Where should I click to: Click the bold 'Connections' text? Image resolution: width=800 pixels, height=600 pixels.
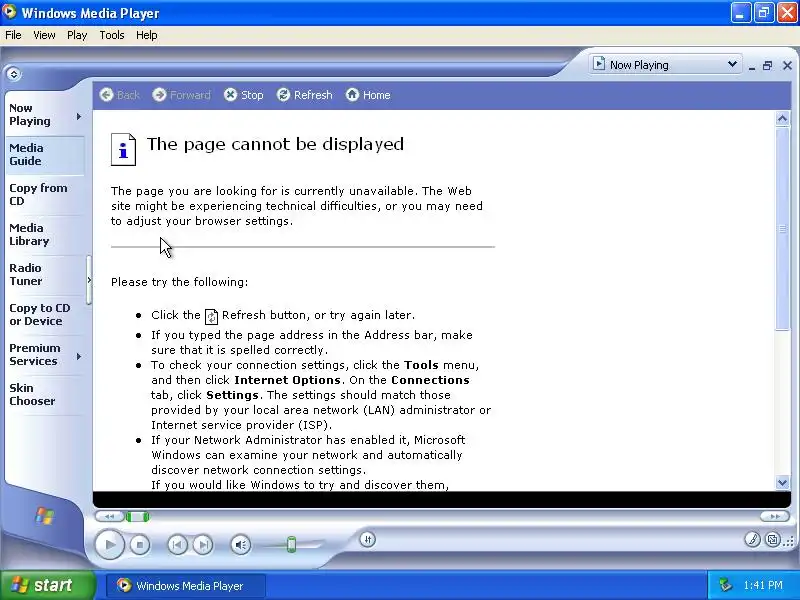click(x=430, y=380)
